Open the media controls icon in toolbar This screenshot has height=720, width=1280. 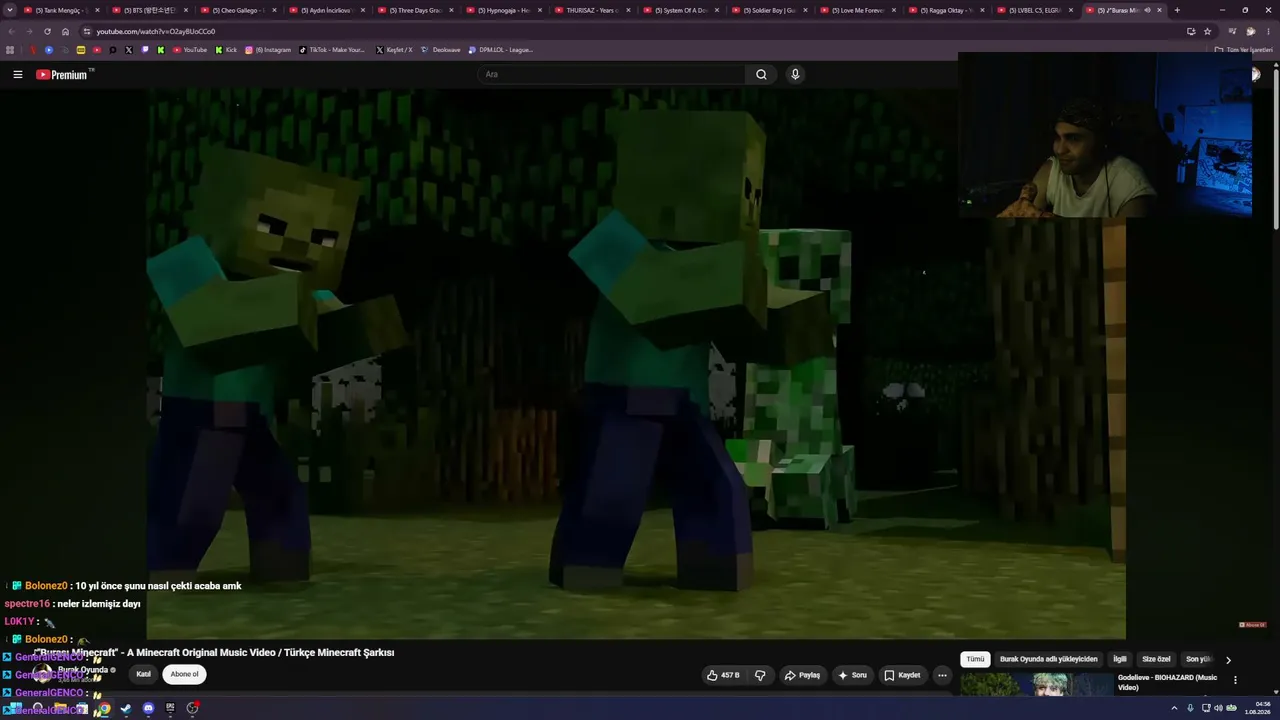(1232, 31)
